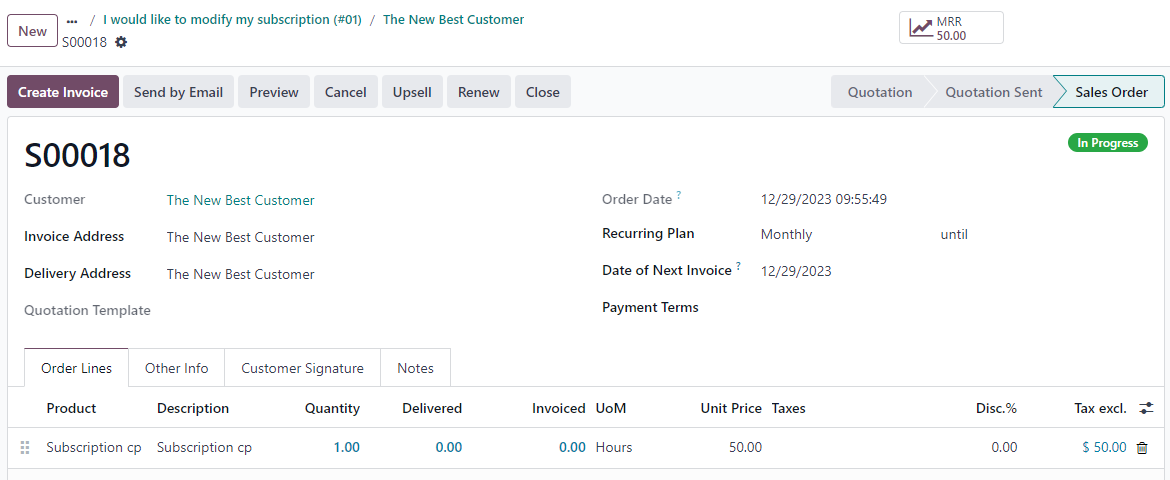This screenshot has height=480, width=1170.
Task: Click the Delivered 0.00 cell
Action: tap(448, 448)
